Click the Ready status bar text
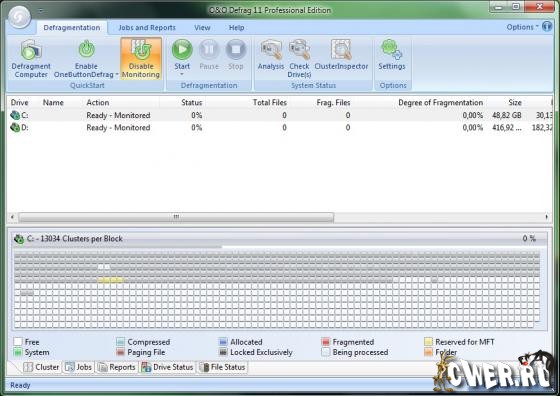This screenshot has height=396, width=560. (20, 385)
